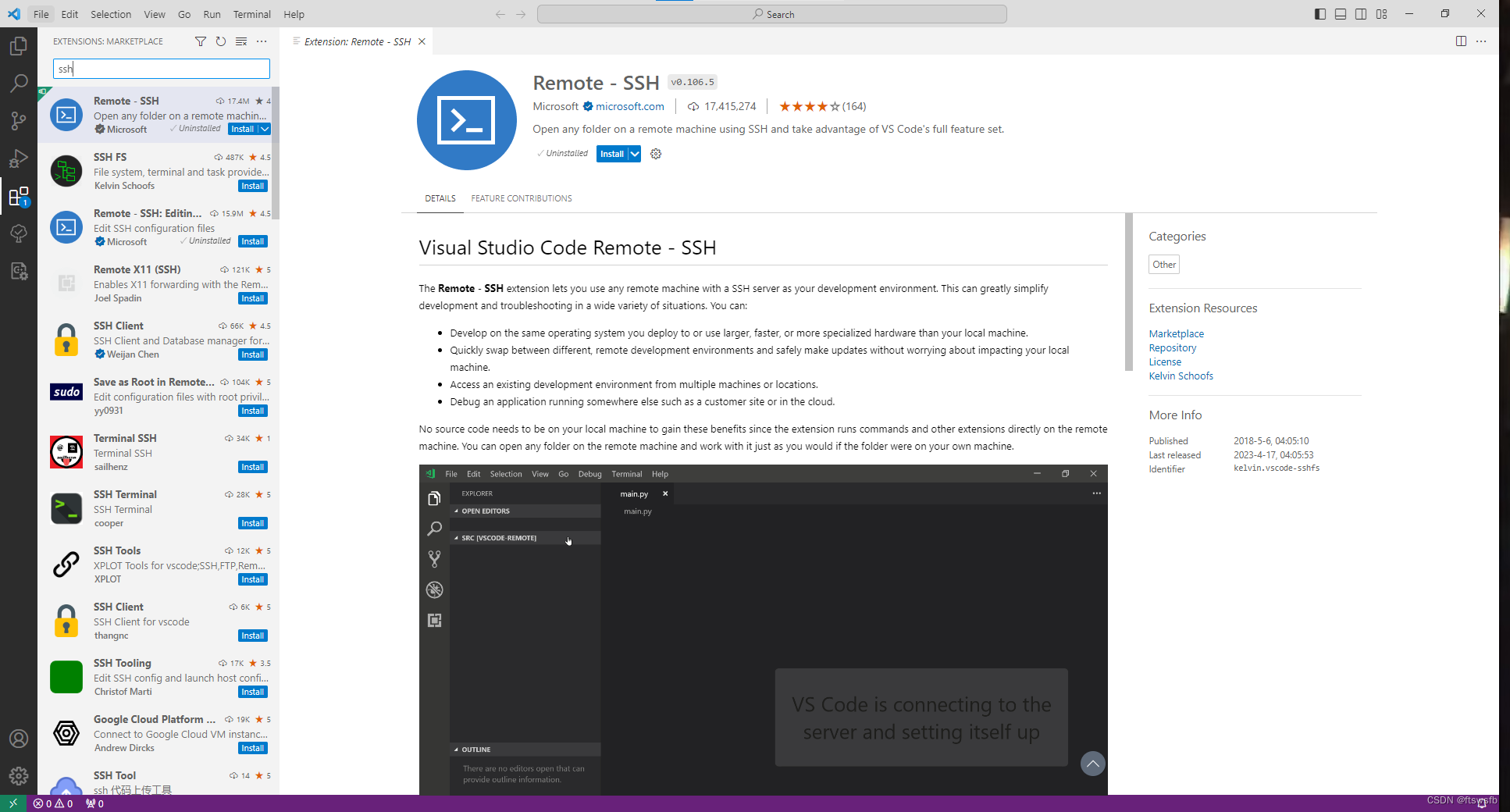Screen dimensions: 1510x812
Task: Open Extensions view more actions menu
Action: pos(262,41)
